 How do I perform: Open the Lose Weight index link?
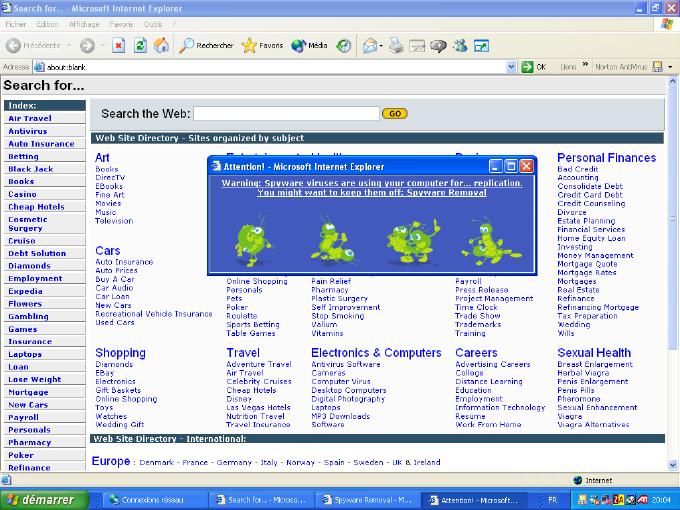[35, 379]
